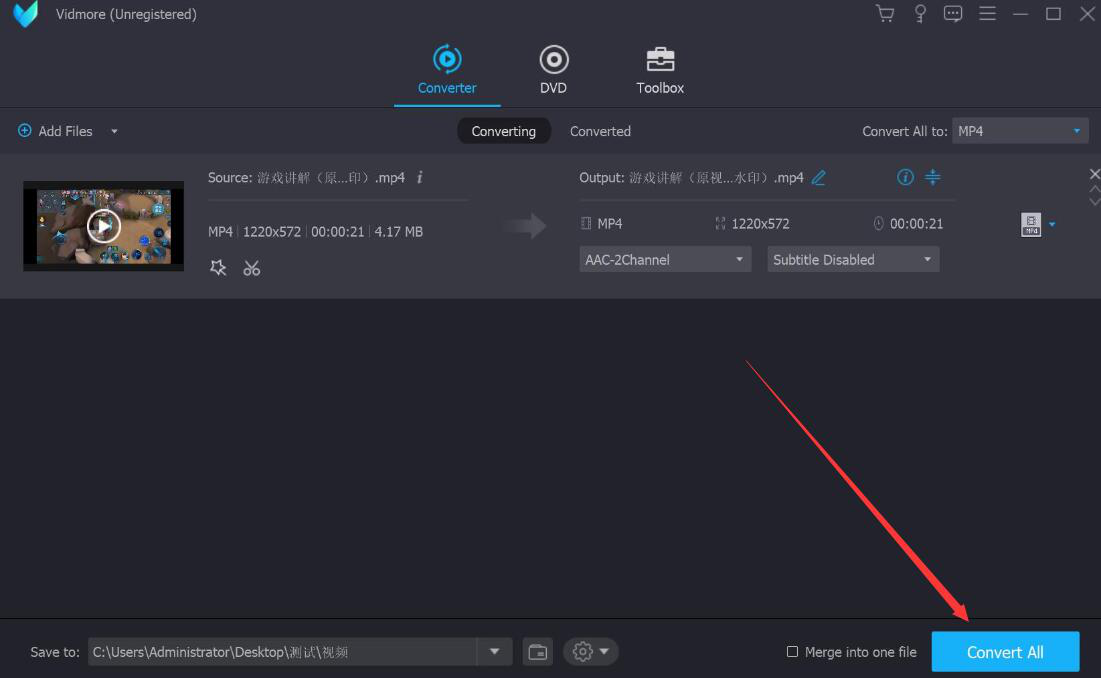The image size is (1101, 678).
Task: Click Add Files button
Action: pyautogui.click(x=55, y=131)
